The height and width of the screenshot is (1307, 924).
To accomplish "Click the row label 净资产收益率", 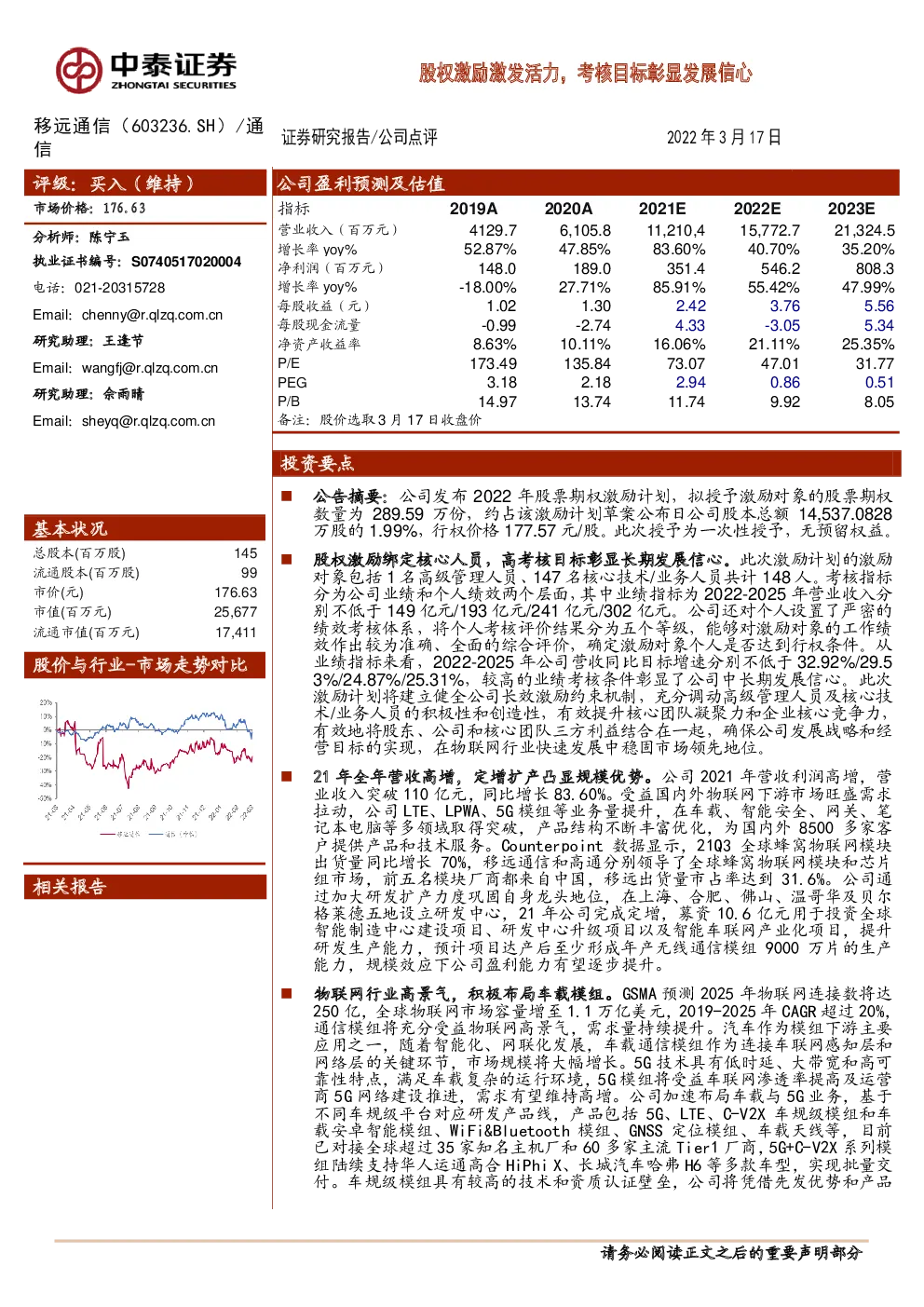I will pos(319,345).
